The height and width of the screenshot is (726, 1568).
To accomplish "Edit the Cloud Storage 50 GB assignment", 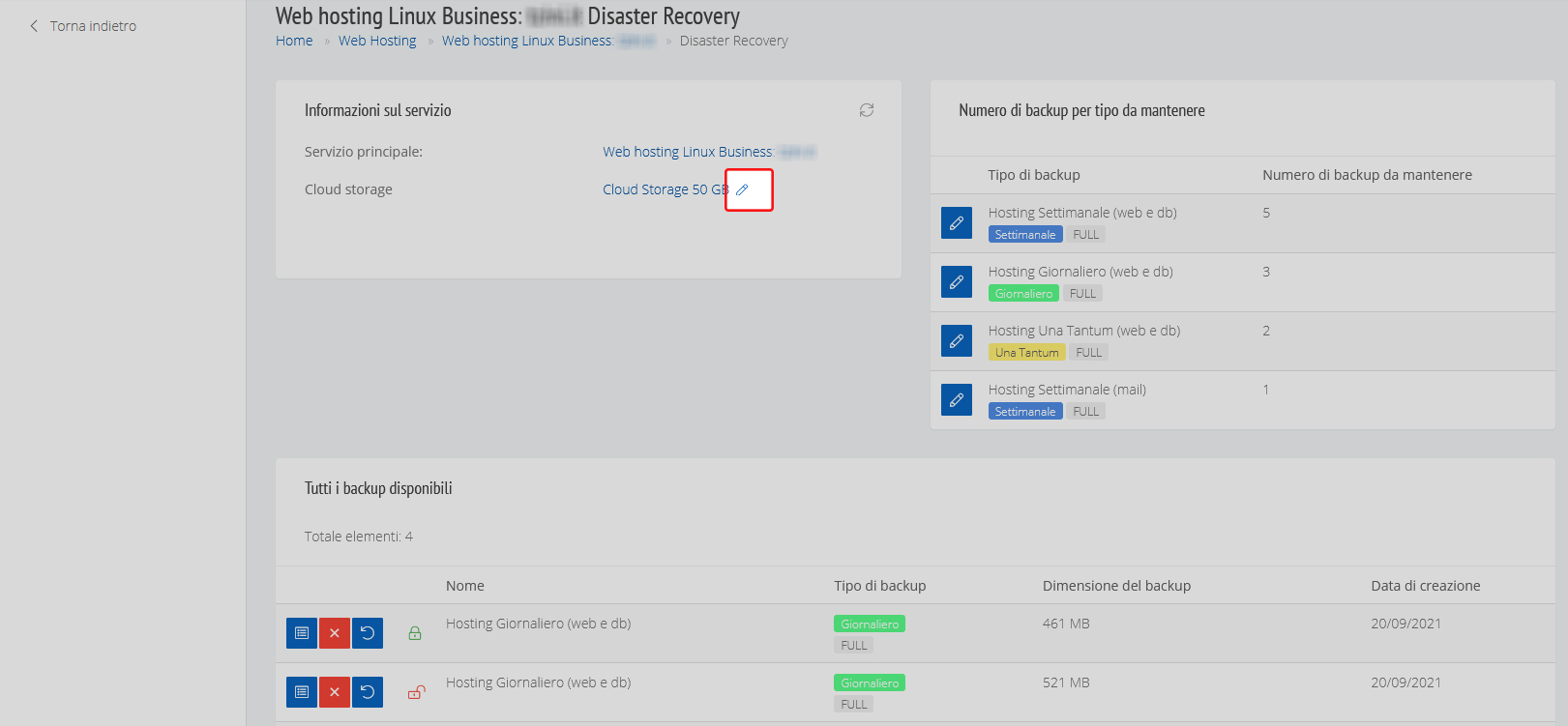I will coord(743,189).
